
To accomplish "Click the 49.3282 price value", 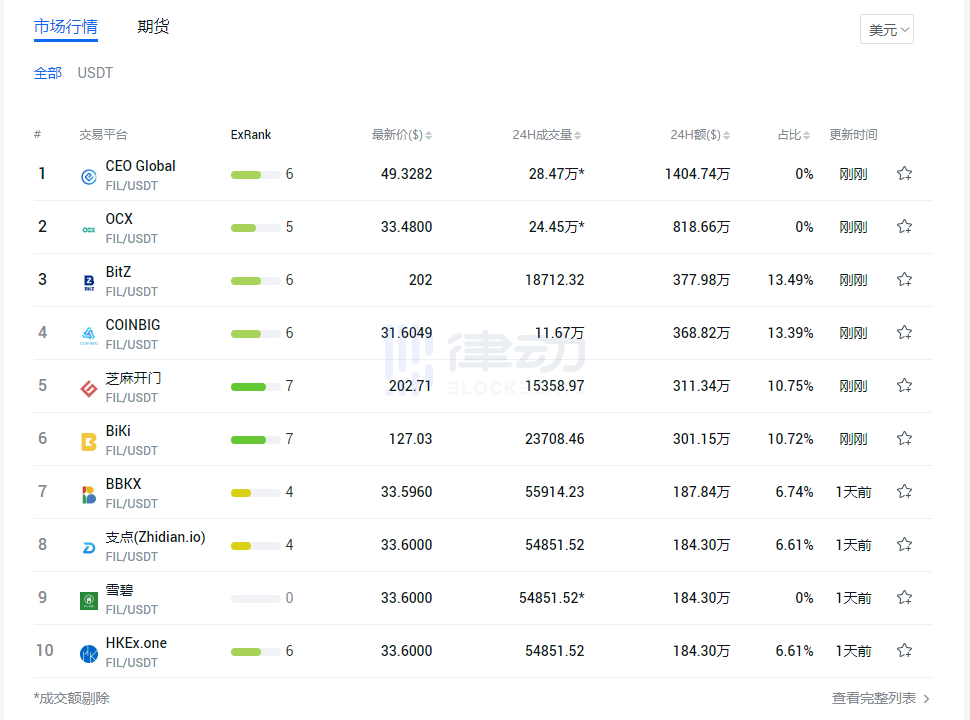I will tap(406, 174).
